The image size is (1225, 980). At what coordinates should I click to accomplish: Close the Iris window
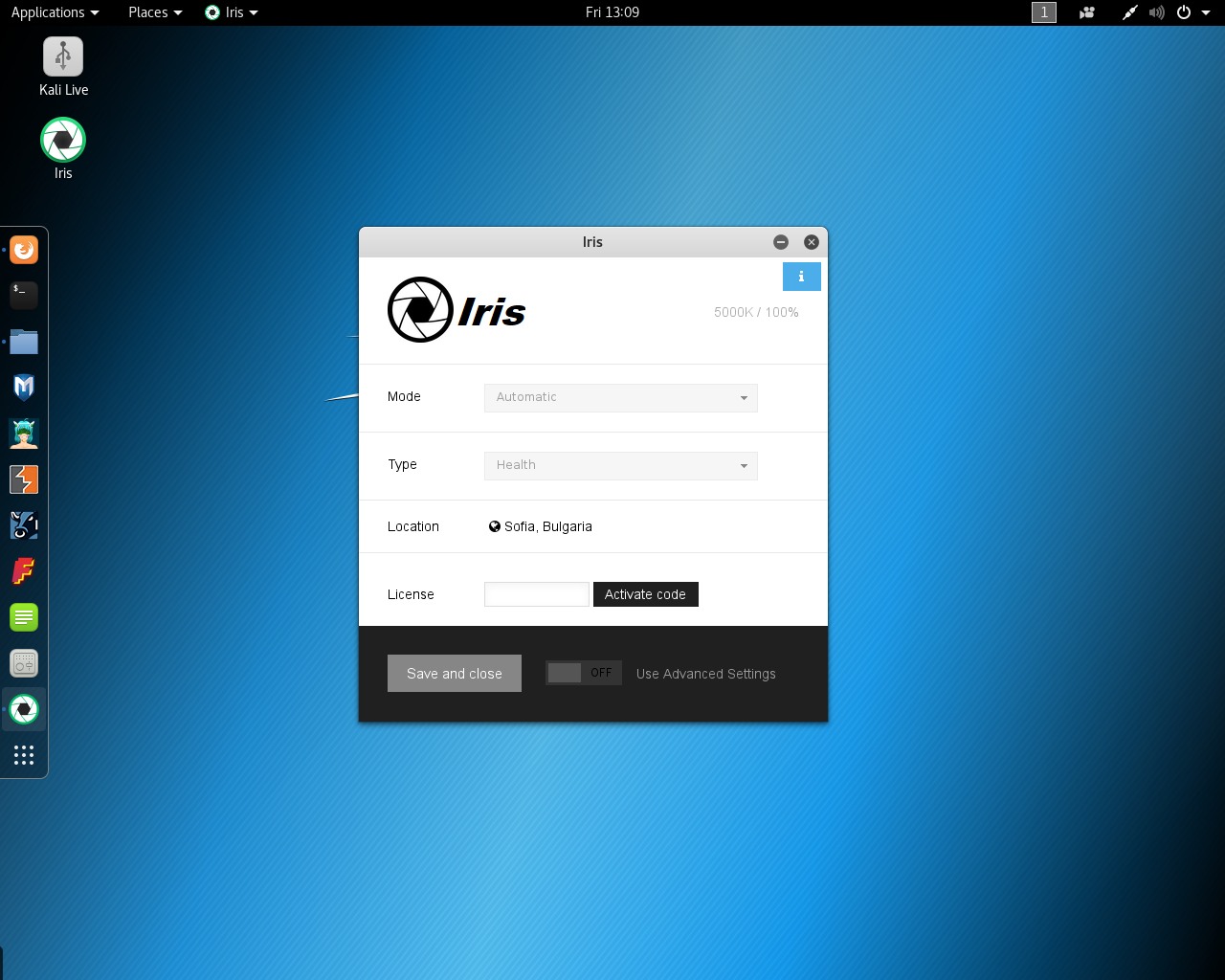[x=812, y=242]
